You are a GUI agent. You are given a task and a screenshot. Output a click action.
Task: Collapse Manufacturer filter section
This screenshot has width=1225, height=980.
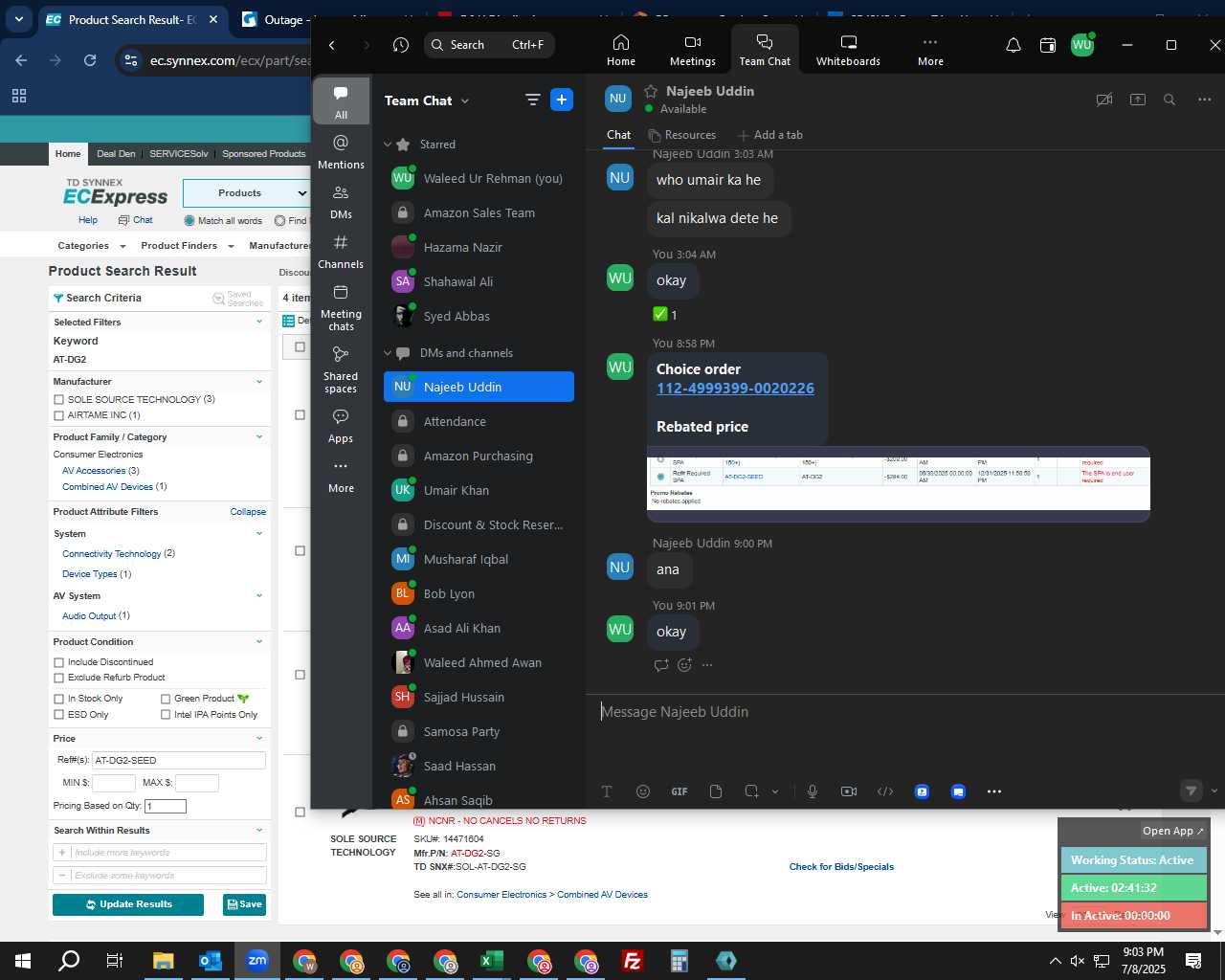point(259,382)
